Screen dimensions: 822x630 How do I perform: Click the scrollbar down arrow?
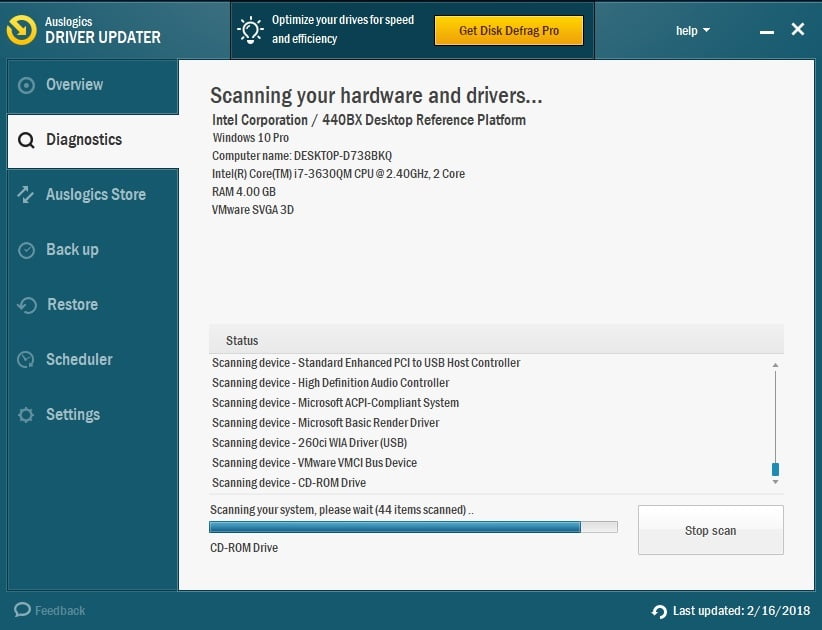[775, 481]
